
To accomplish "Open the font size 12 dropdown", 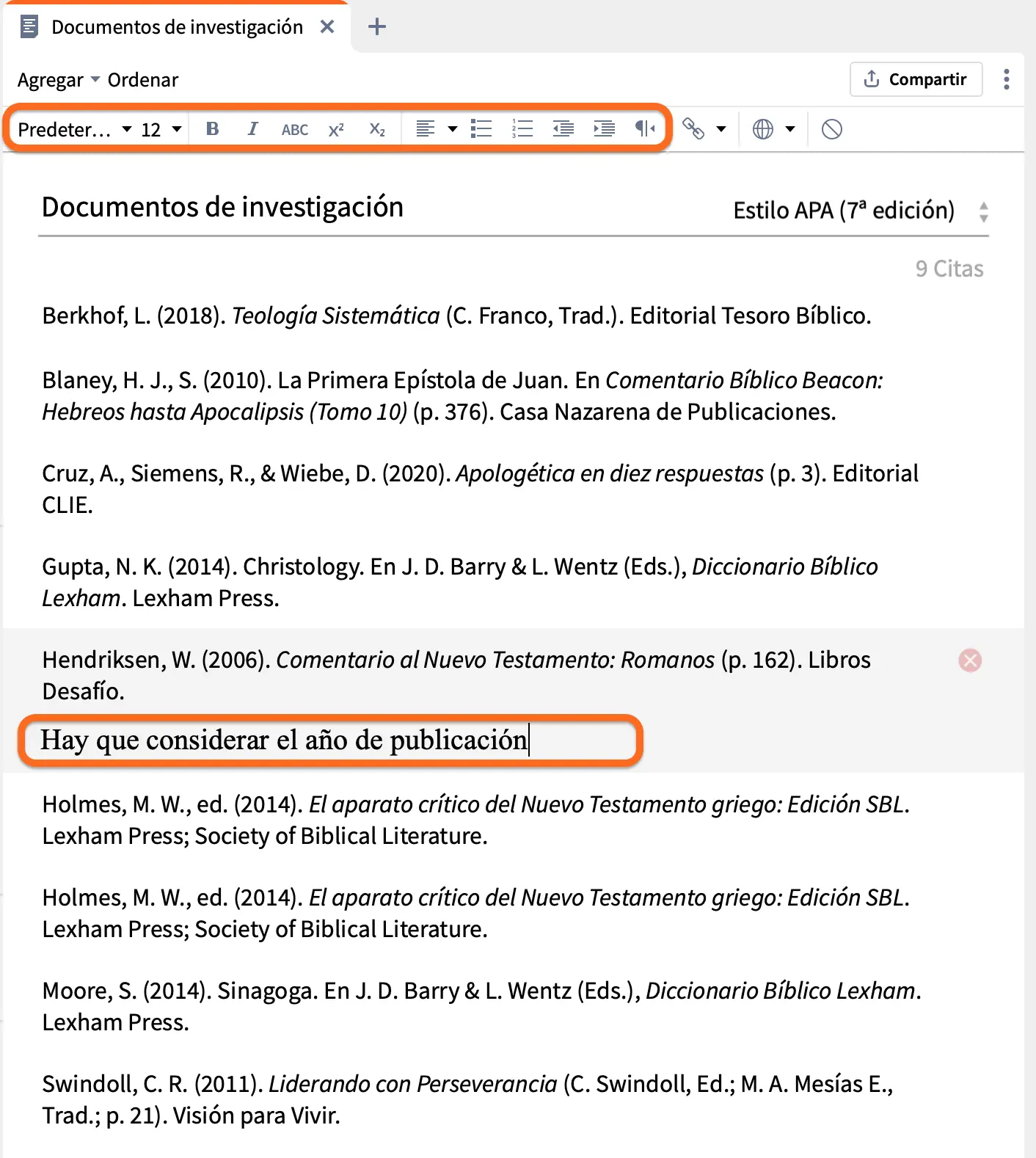I will click(161, 130).
